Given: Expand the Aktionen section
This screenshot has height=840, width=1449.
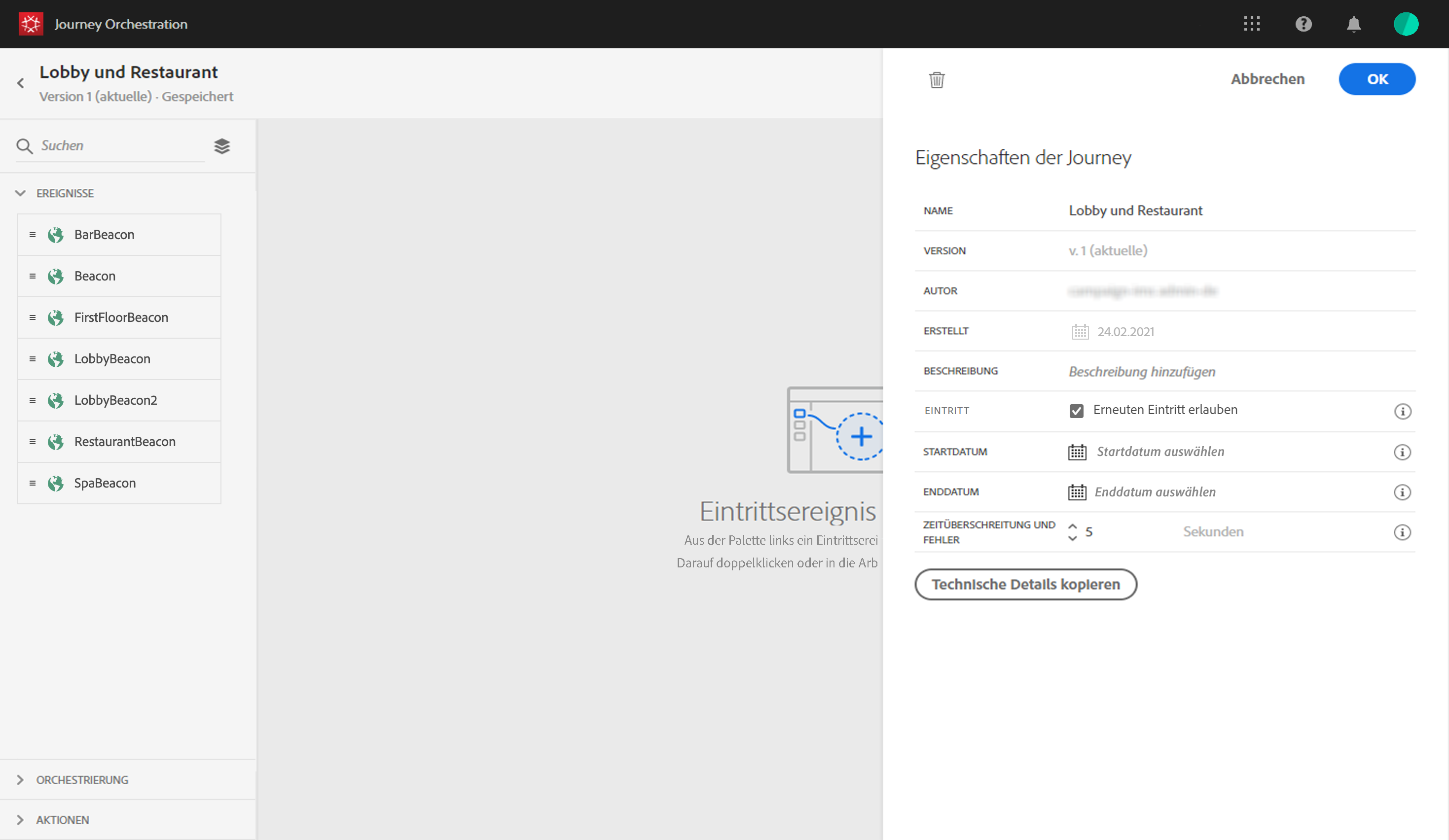Looking at the screenshot, I should tap(21, 820).
